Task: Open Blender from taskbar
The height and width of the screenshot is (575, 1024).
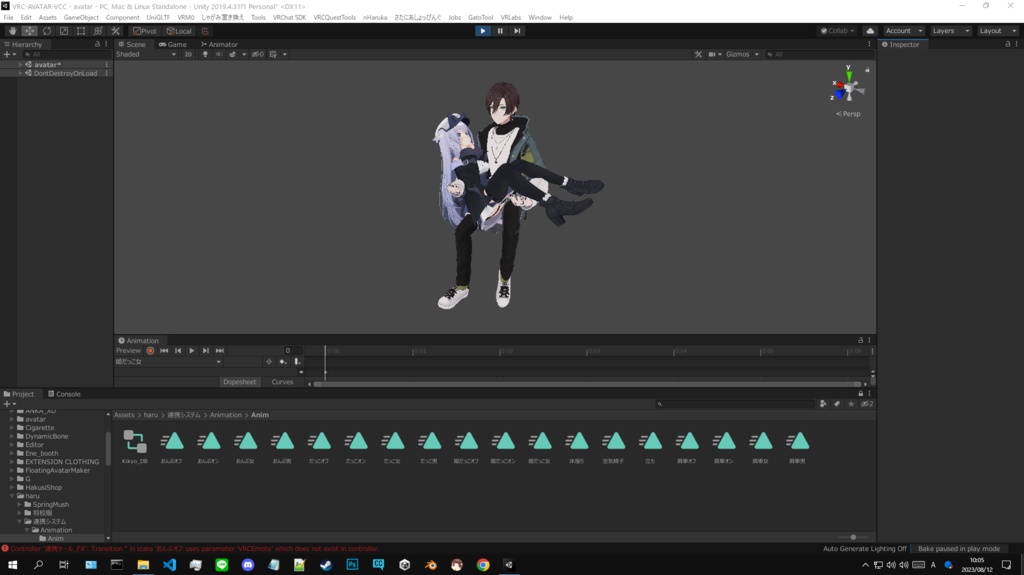Action: coord(430,565)
